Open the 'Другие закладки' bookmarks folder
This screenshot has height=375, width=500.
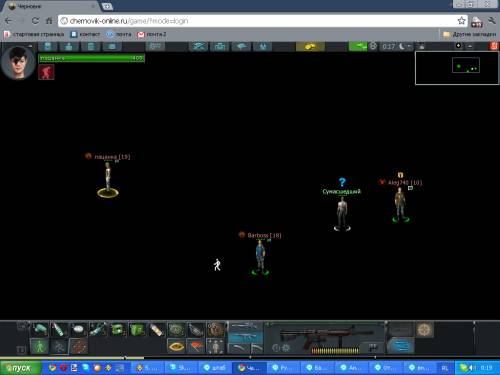[x=469, y=34]
